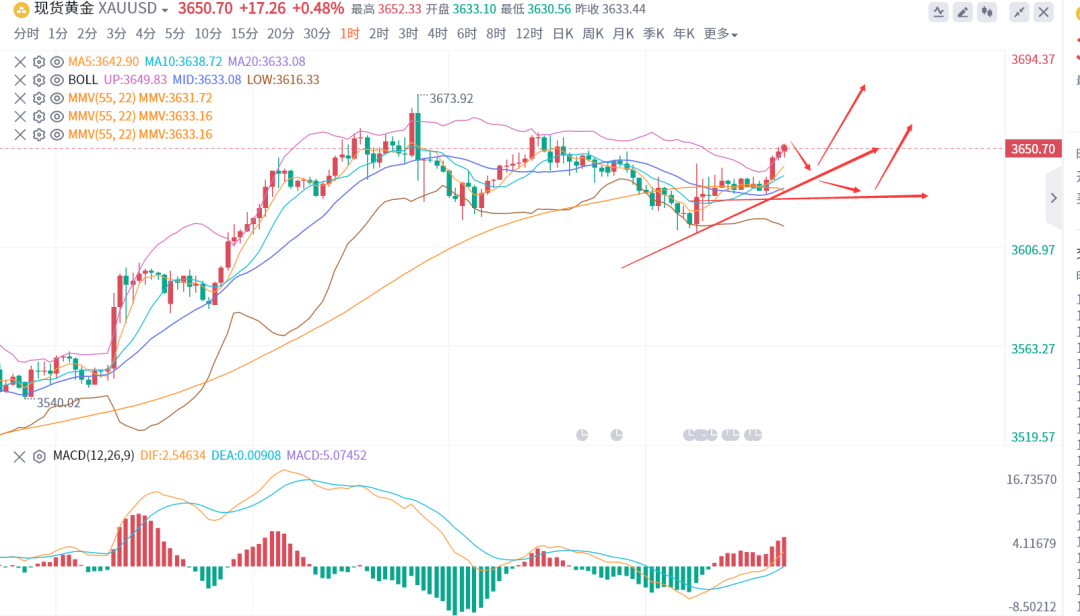Screen dimensions: 1080x616
Task: Click the shrink chart fullscreen icon
Action: (1019, 12)
